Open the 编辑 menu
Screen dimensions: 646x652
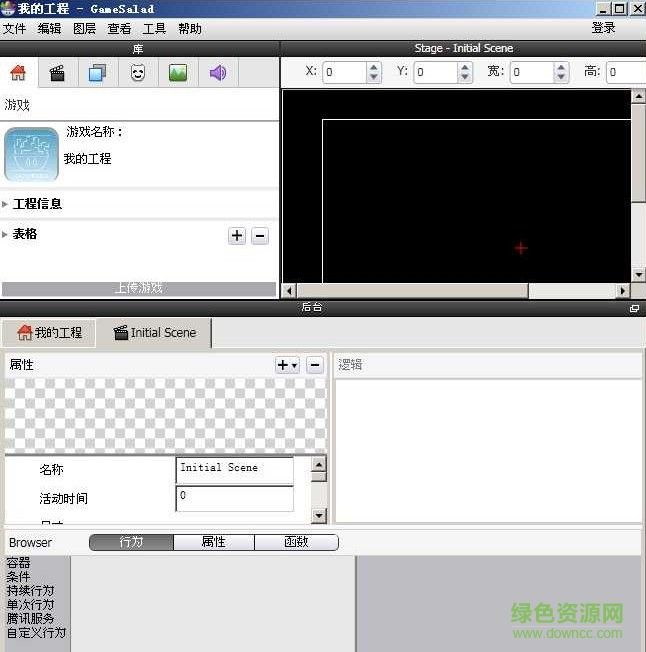[49, 29]
